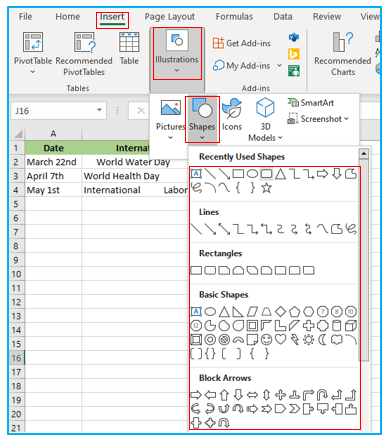Choose the Cube shape in Basic Shapes
The width and height of the screenshot is (389, 442).
[x=351, y=326]
